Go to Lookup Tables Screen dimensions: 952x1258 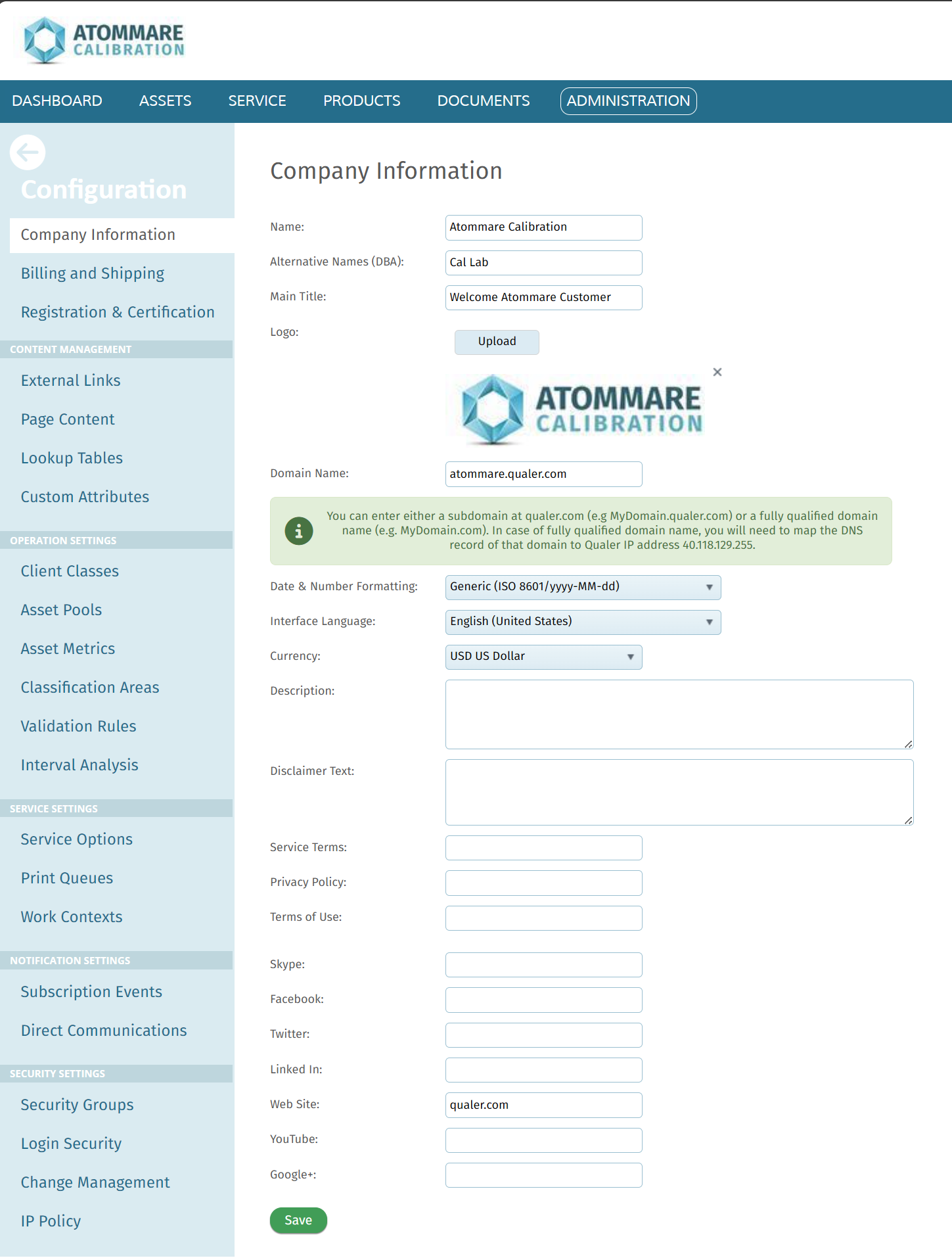point(72,458)
